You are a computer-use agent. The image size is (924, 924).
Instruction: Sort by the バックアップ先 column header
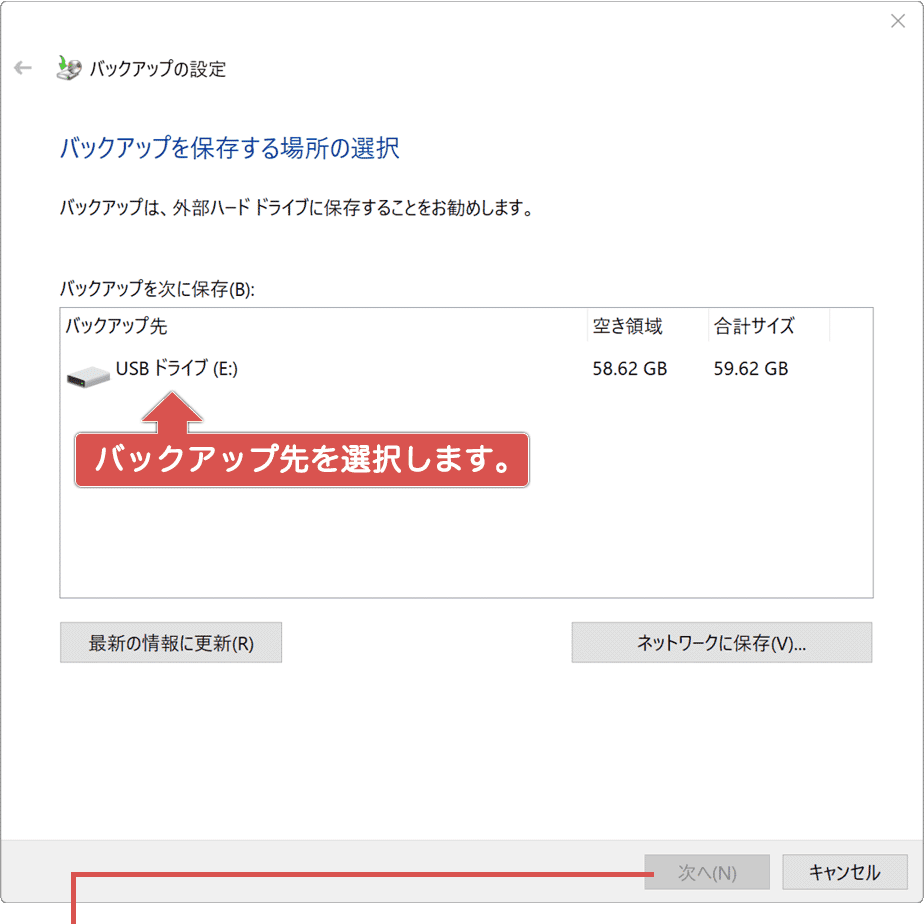coord(112,325)
